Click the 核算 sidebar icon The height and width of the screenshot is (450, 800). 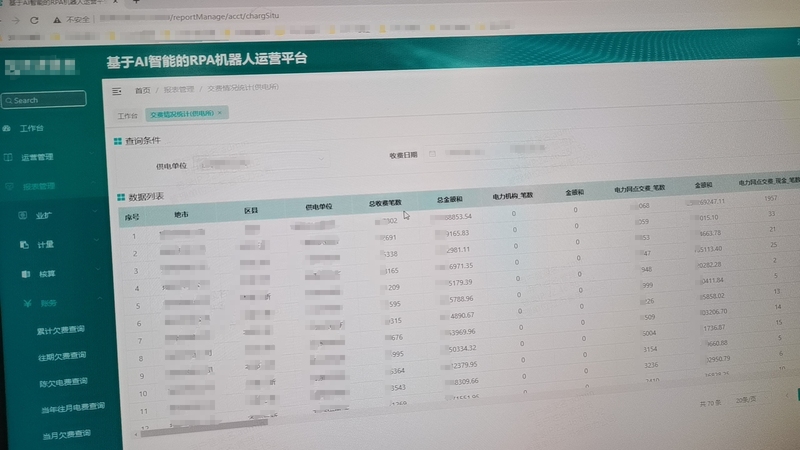(26, 274)
